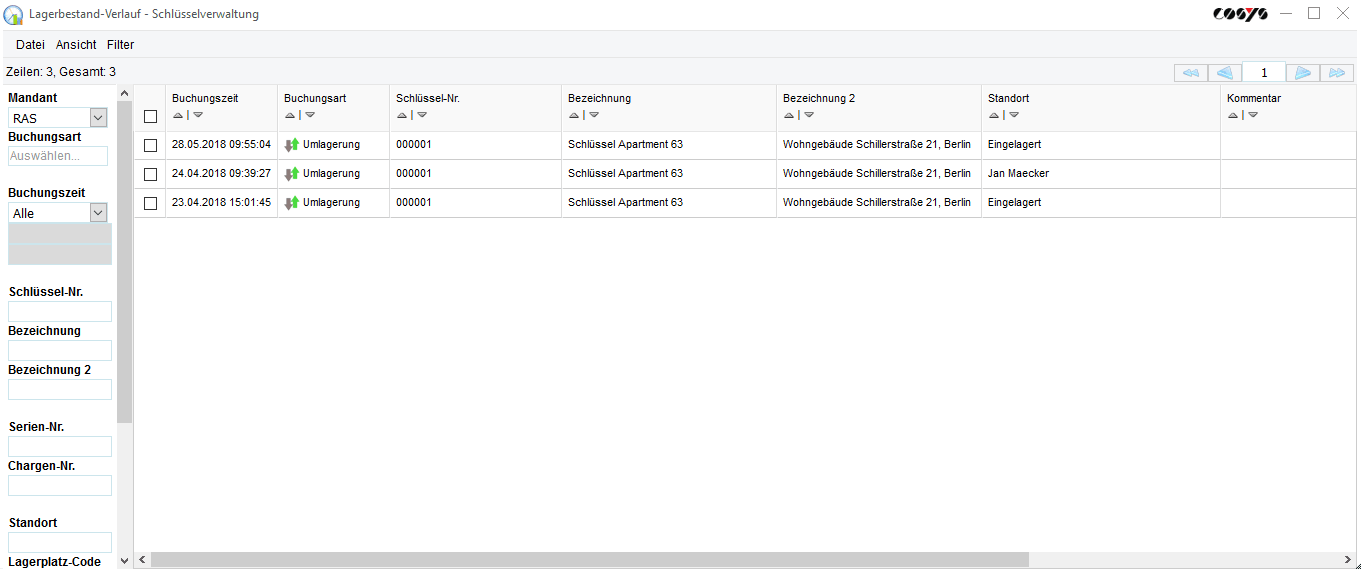Sort Kommentar column descending
This screenshot has height=569, width=1361.
point(1252,115)
